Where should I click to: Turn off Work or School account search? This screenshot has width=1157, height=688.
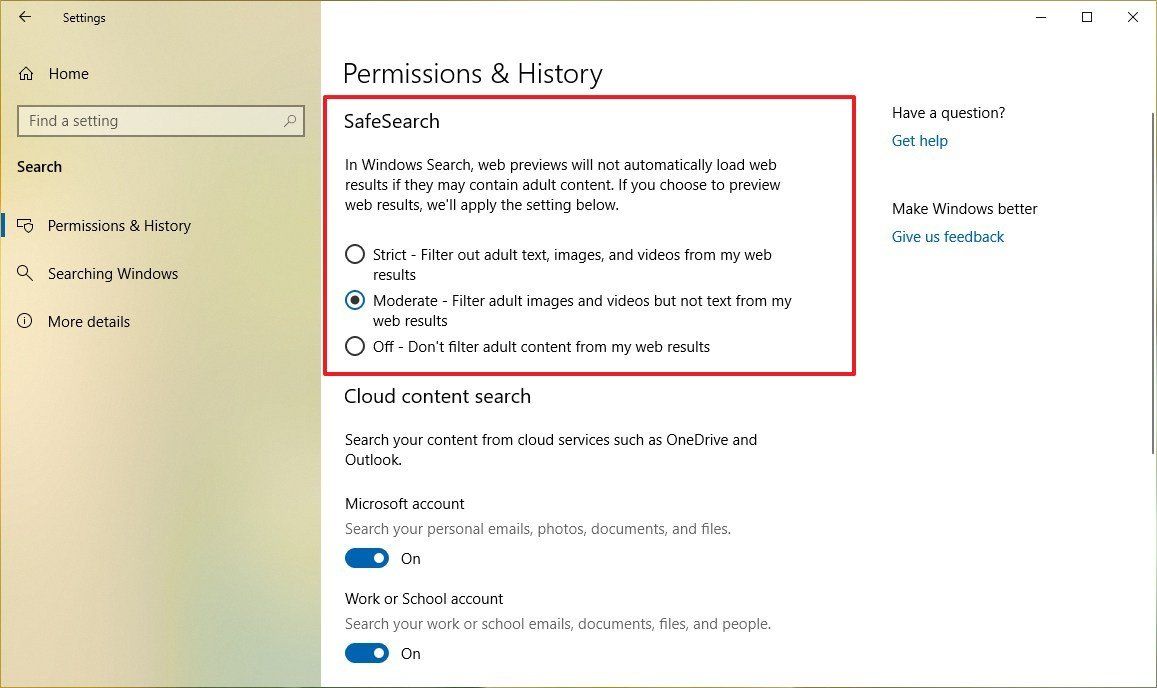pos(367,653)
